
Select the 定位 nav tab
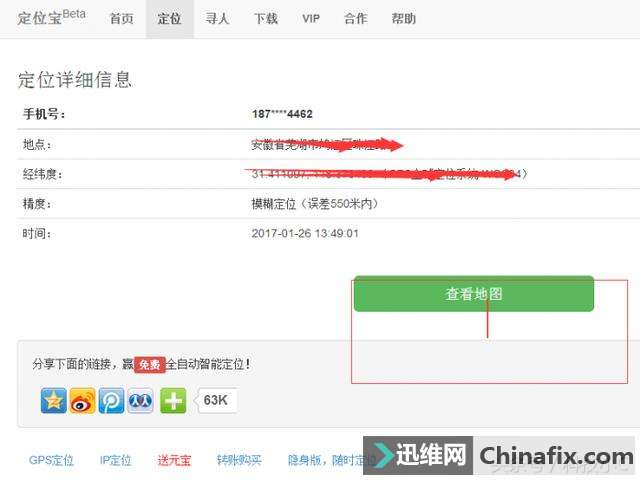[170, 19]
